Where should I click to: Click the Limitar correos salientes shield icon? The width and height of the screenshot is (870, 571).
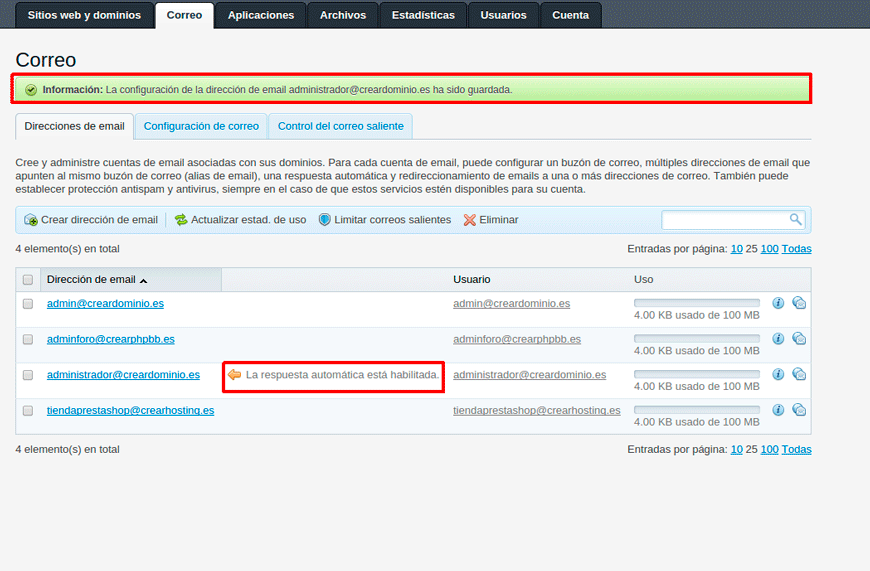324,220
